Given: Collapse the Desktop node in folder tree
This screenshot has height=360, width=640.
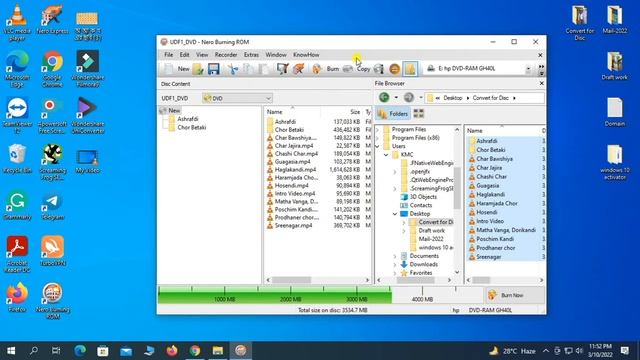Looking at the screenshot, I should tap(395, 214).
